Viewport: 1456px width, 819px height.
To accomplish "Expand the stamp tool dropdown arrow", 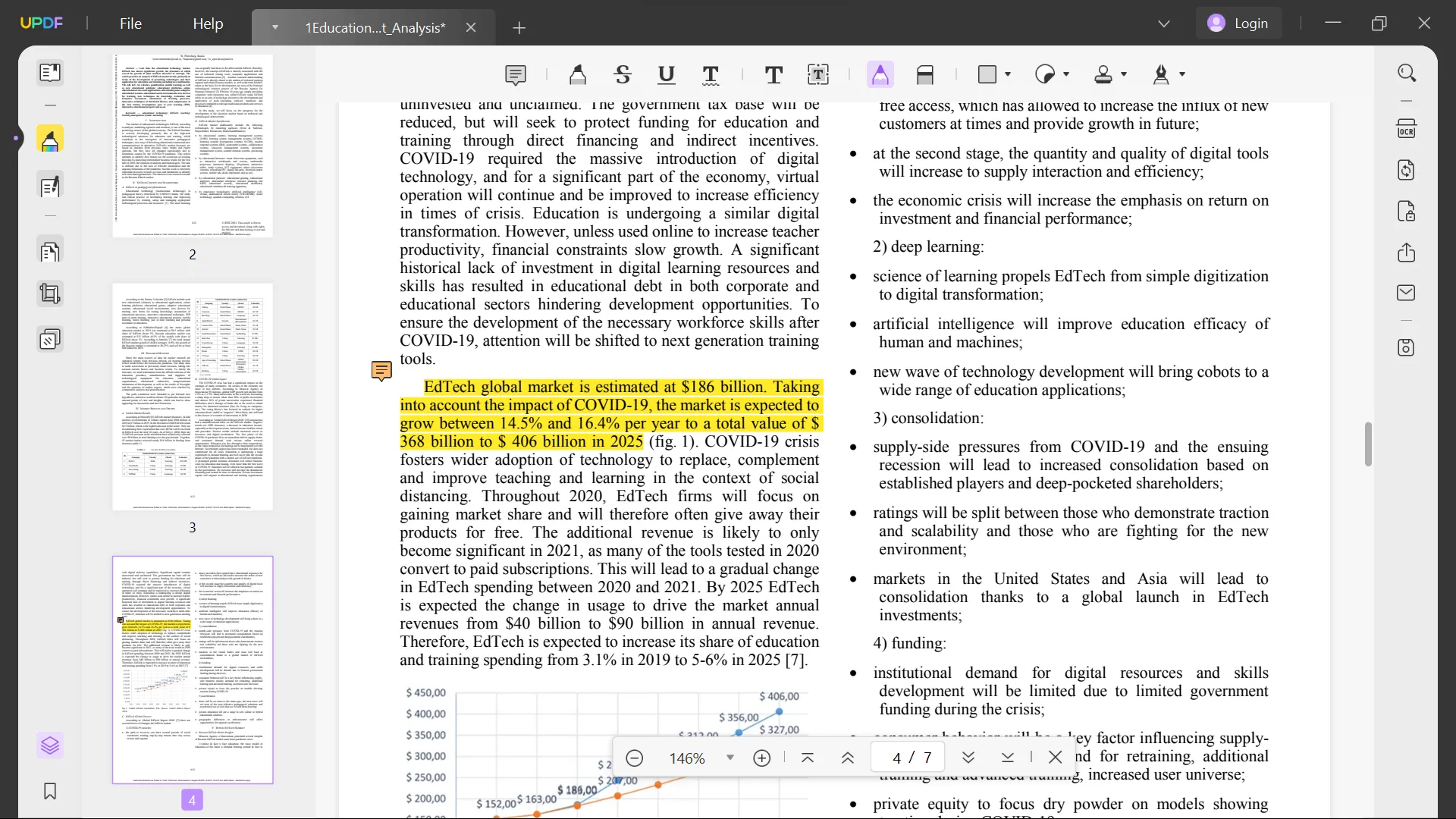I will point(1124,74).
